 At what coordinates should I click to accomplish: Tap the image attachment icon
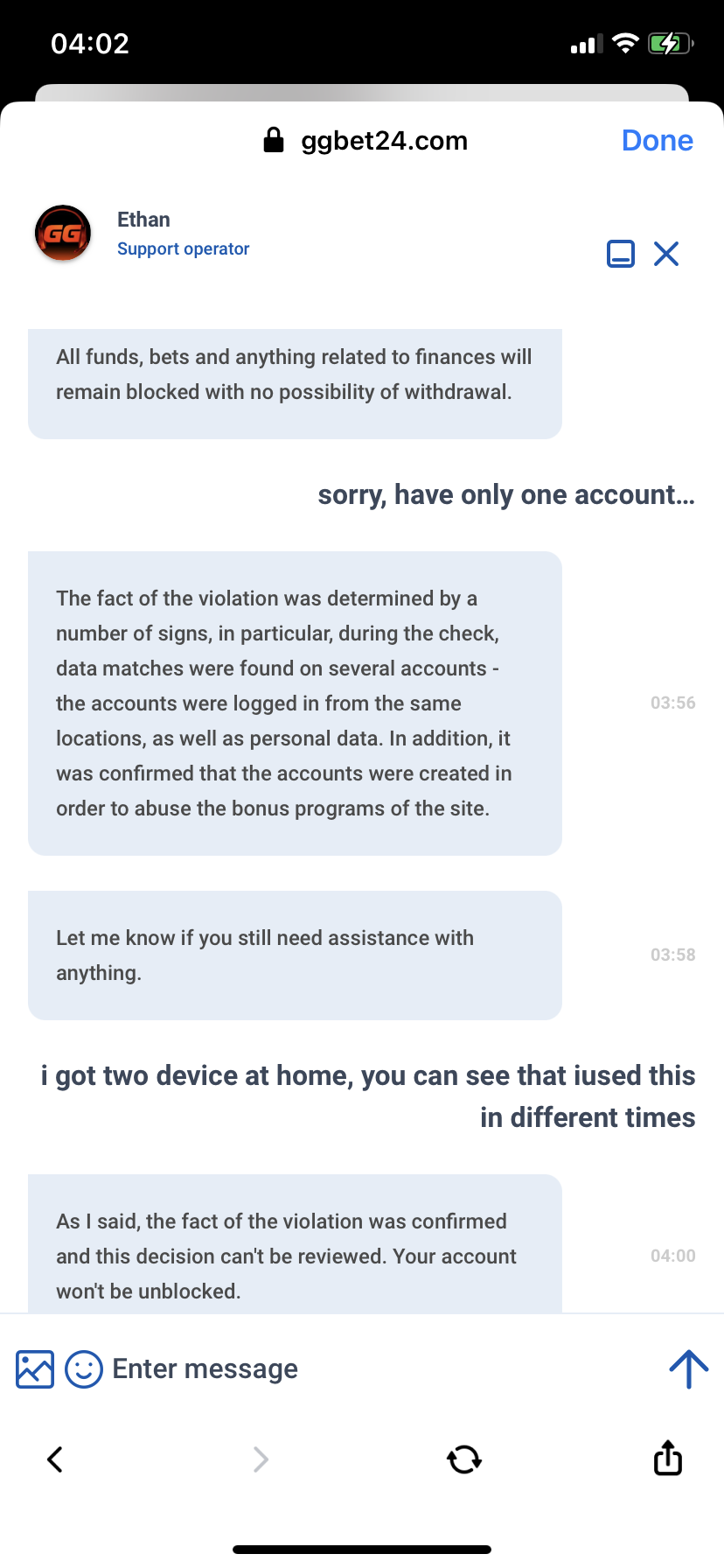[35, 1369]
